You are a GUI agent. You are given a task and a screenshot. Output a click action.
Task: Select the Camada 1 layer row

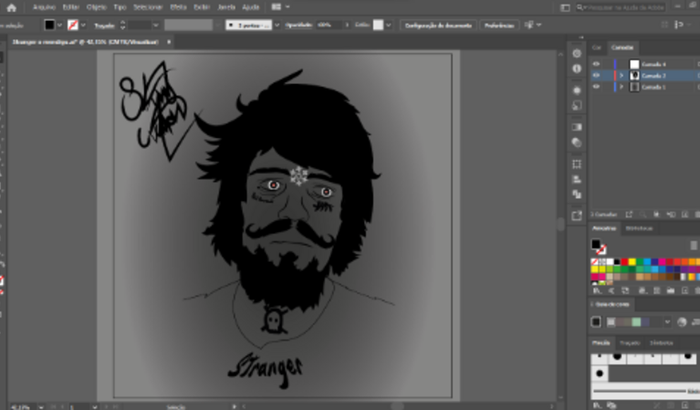[645, 87]
